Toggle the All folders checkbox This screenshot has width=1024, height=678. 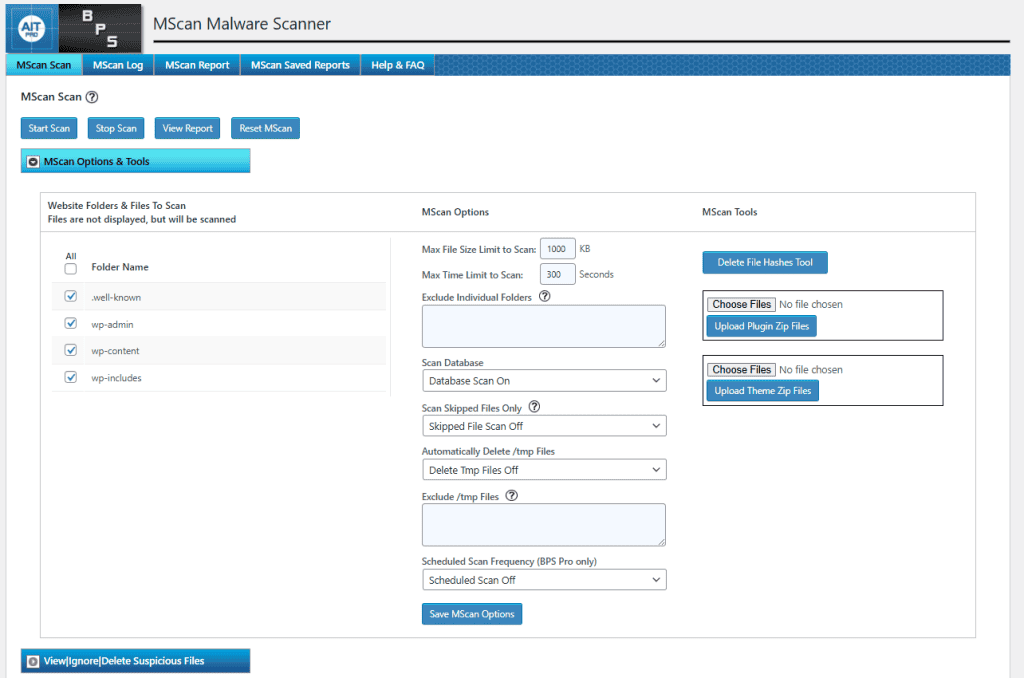[x=71, y=269]
